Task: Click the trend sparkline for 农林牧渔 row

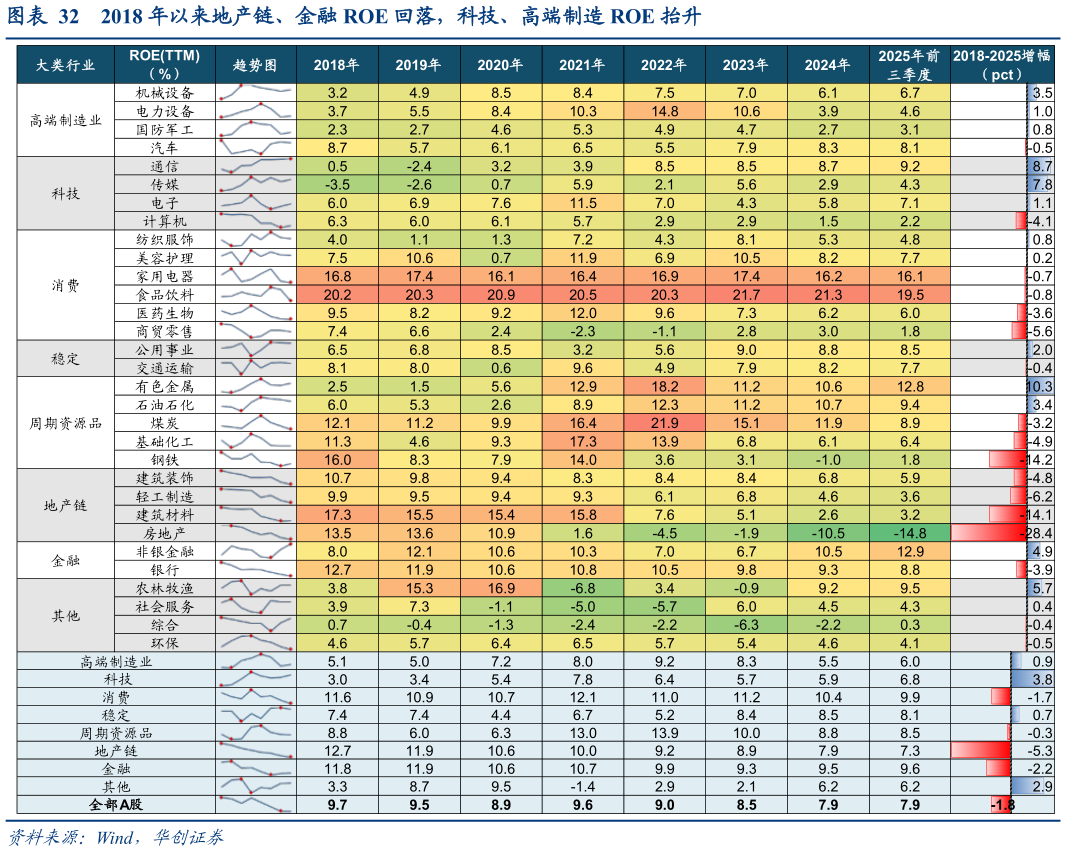Action: click(x=256, y=588)
